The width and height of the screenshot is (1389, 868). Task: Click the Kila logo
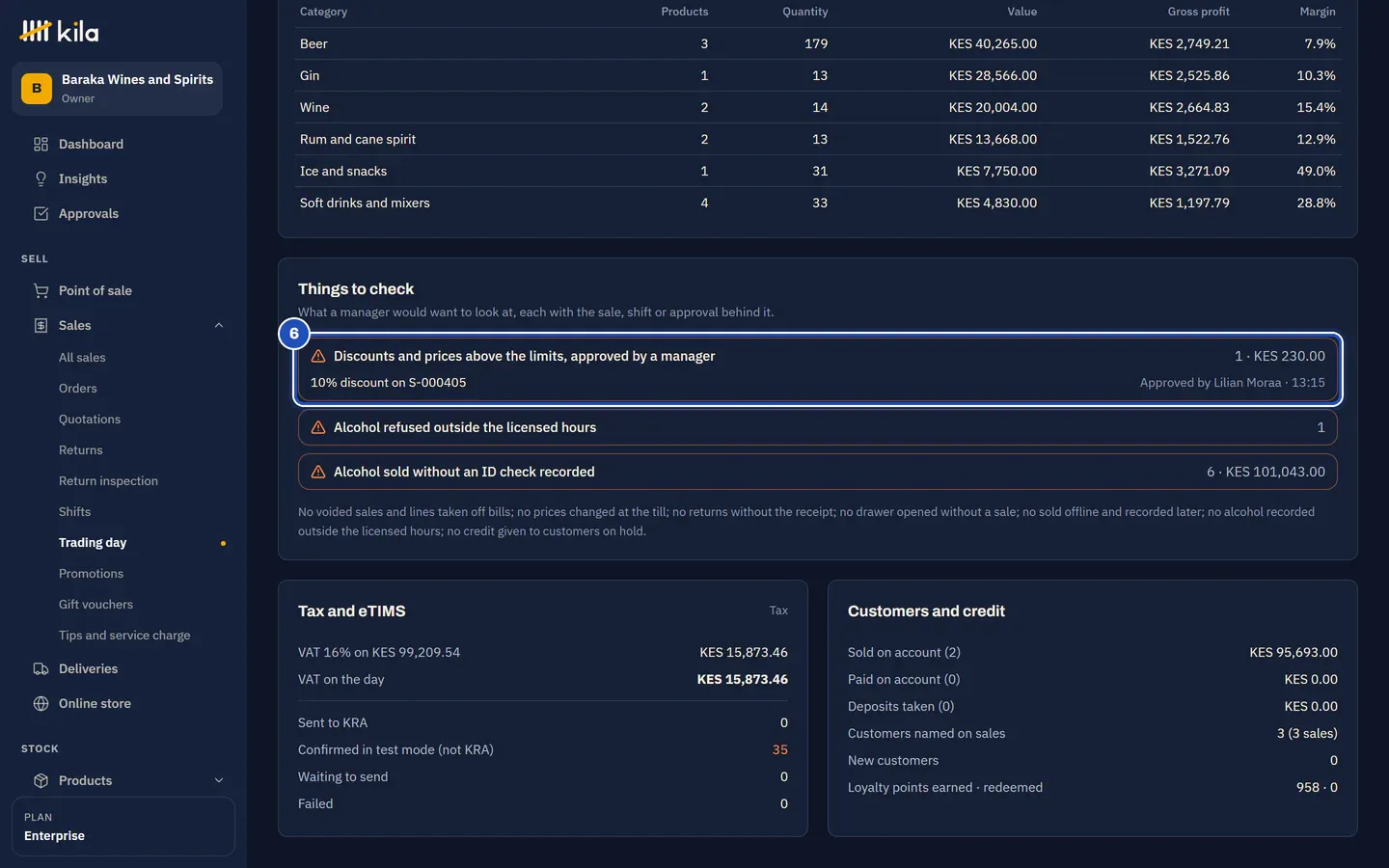pos(59,32)
